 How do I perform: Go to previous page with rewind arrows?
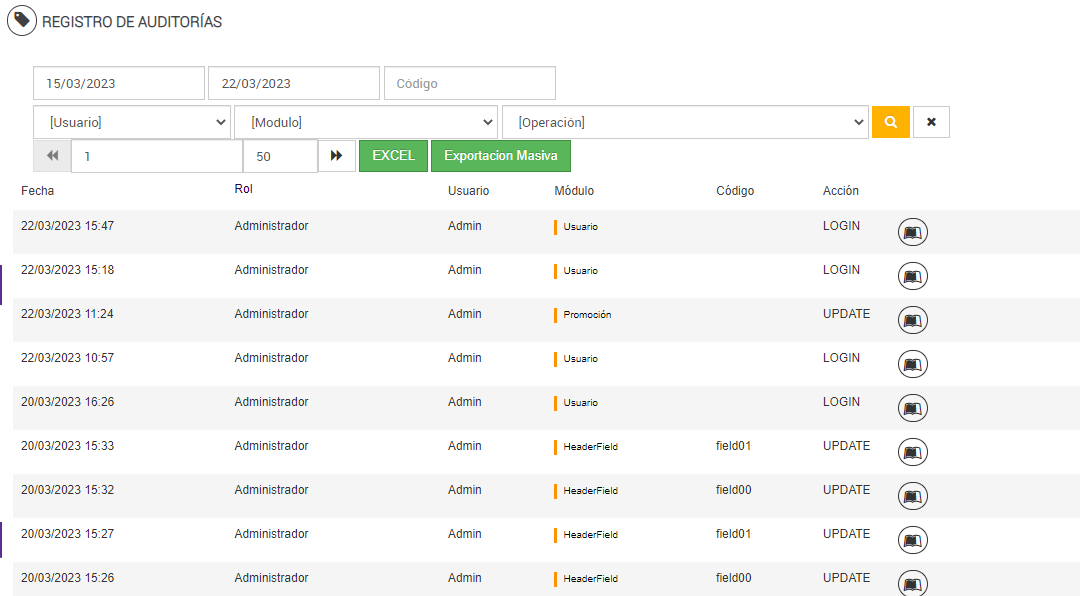click(52, 156)
